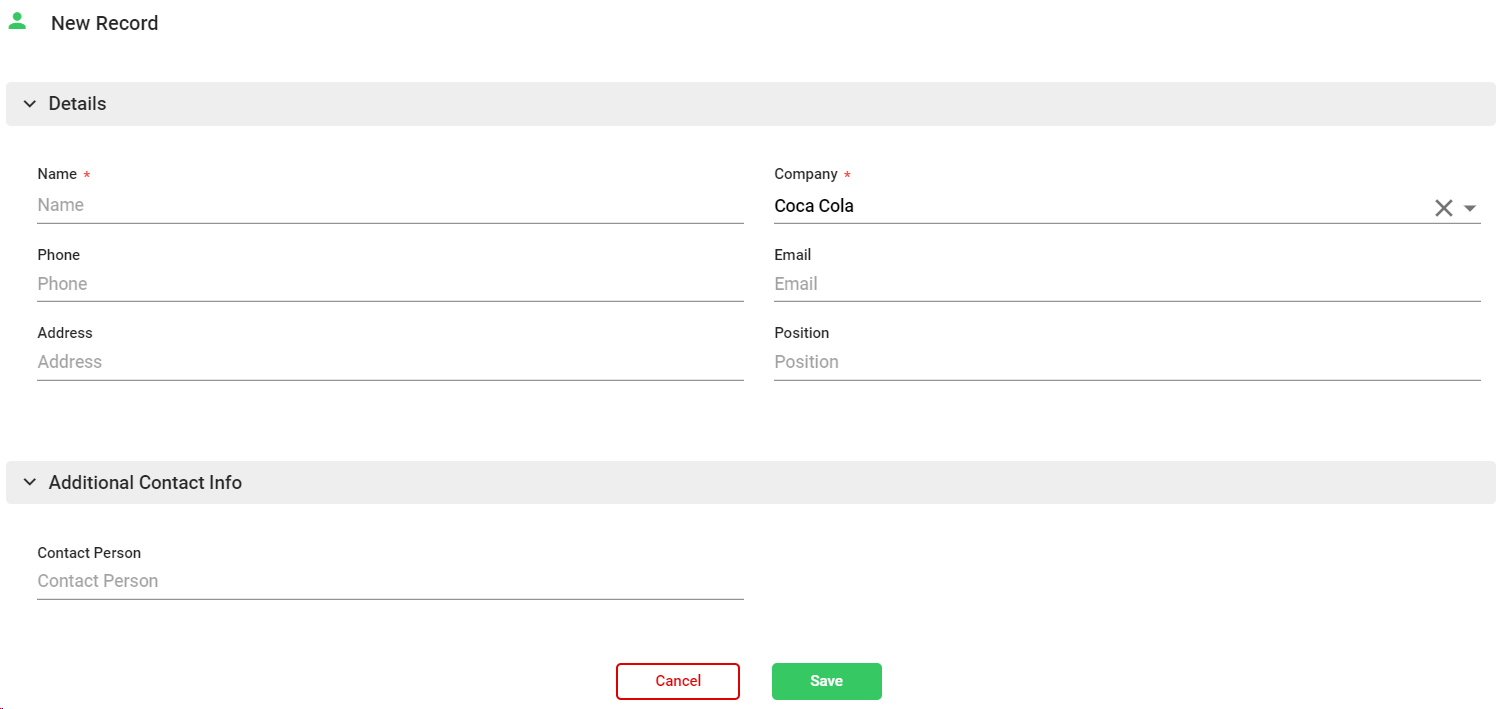This screenshot has height=709, width=1501.
Task: Save the new record
Action: [826, 681]
